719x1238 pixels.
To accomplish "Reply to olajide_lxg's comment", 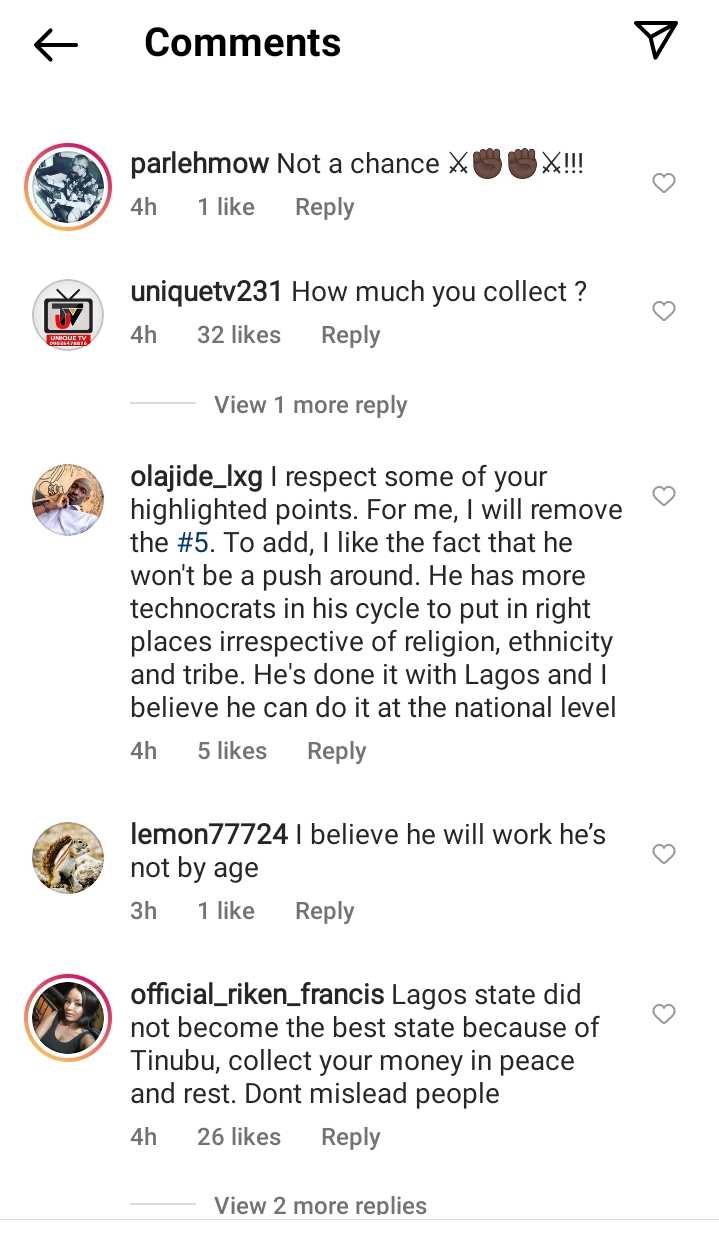I will coord(336,751).
